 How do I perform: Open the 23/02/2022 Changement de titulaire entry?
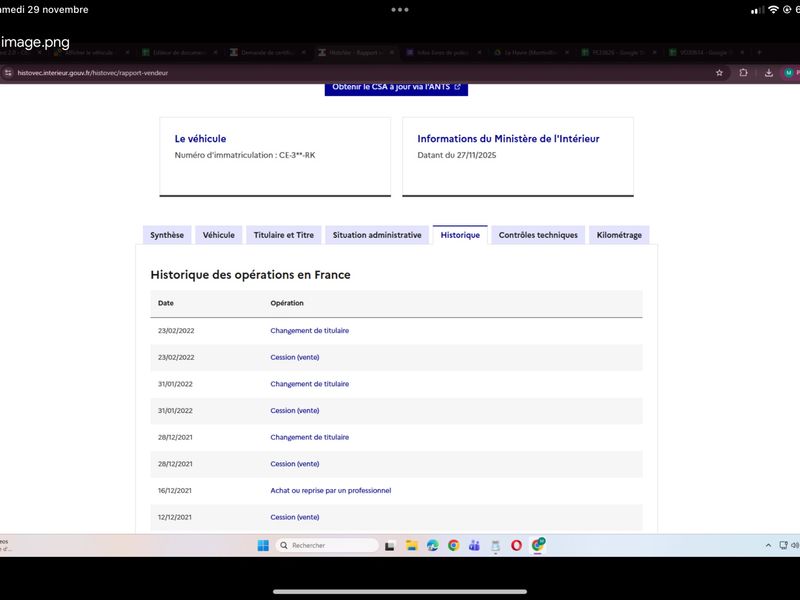[x=309, y=330]
